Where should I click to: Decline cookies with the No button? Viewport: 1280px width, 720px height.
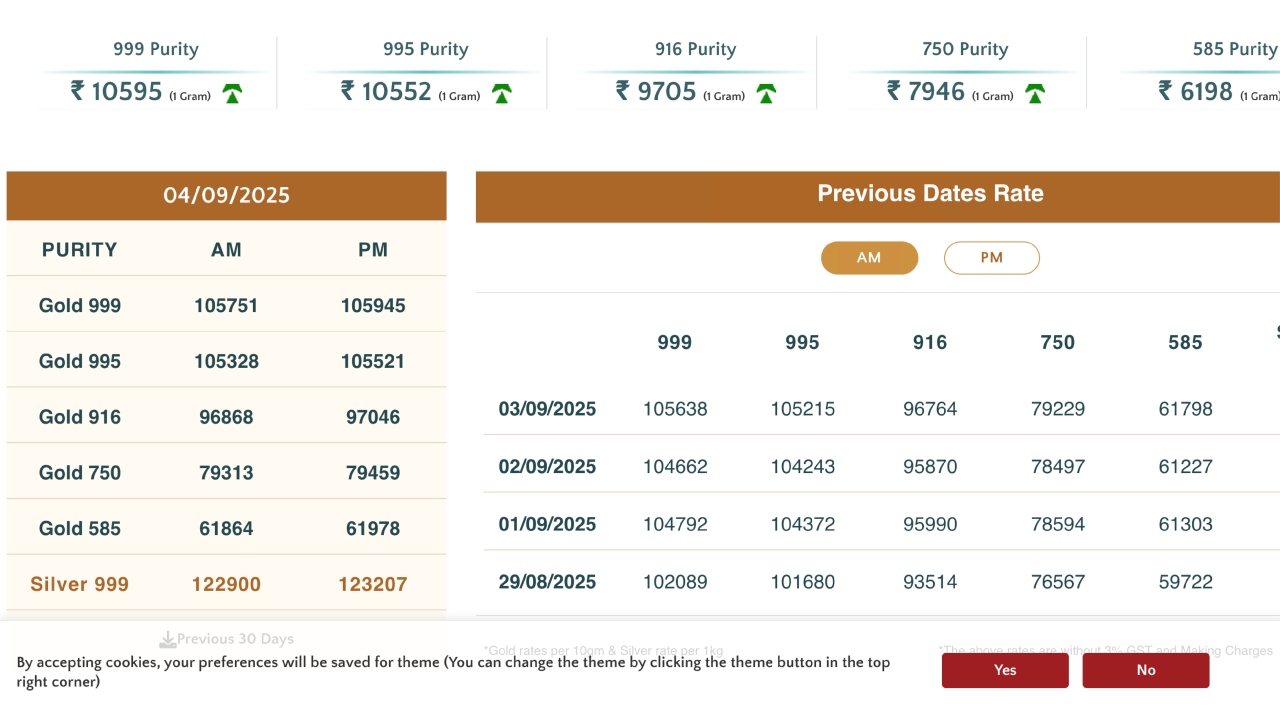click(1145, 670)
